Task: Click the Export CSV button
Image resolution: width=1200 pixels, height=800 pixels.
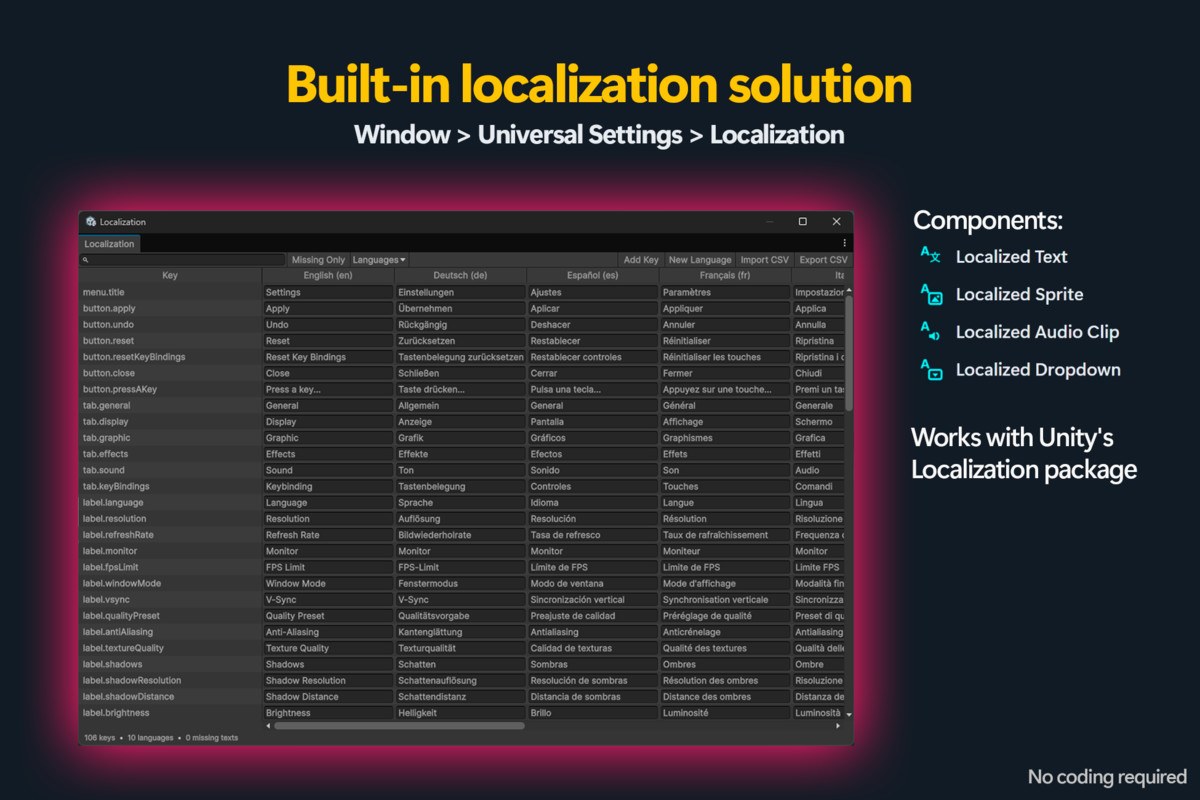Action: pos(823,260)
